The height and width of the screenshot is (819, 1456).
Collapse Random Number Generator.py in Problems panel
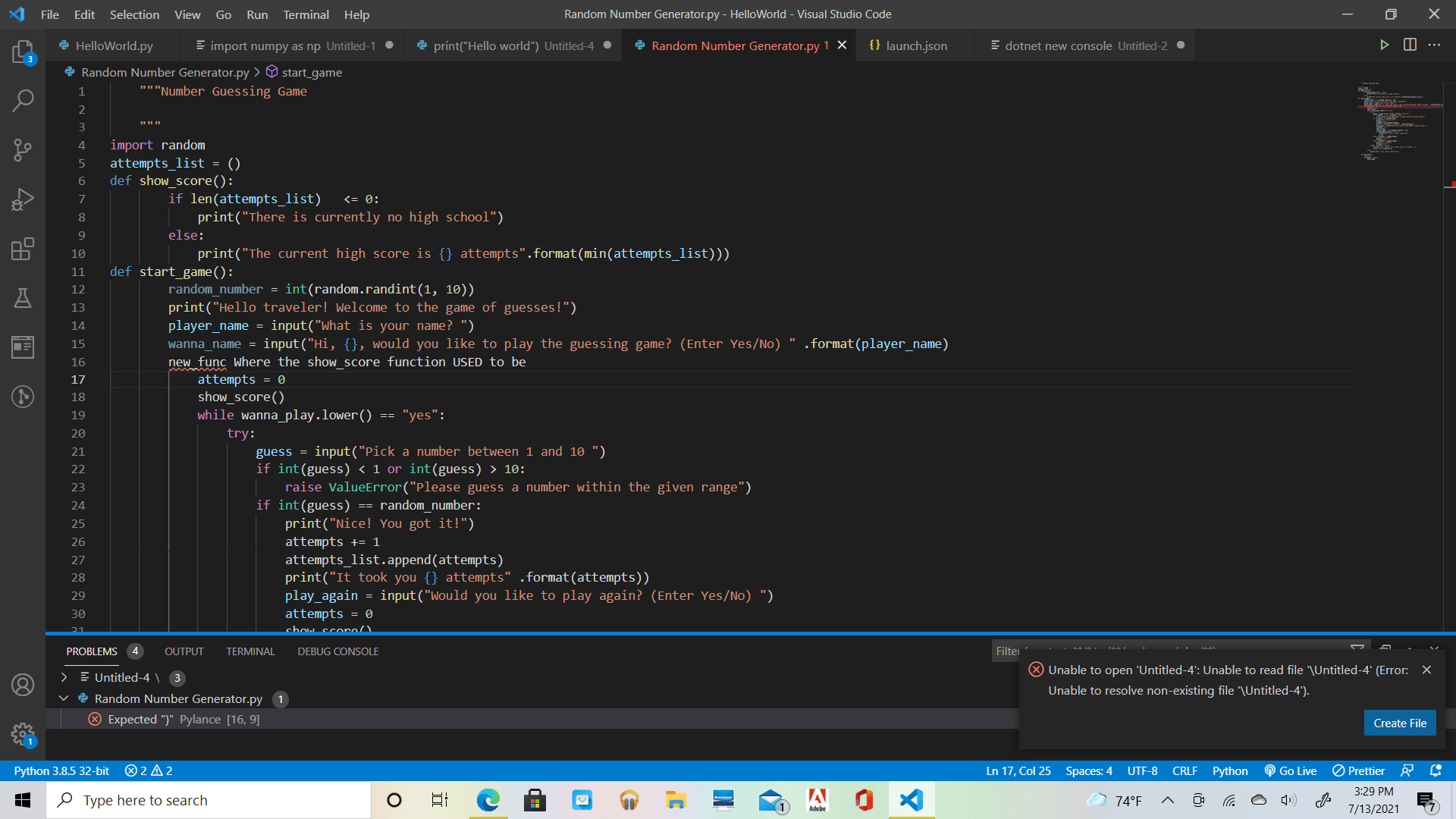64,698
